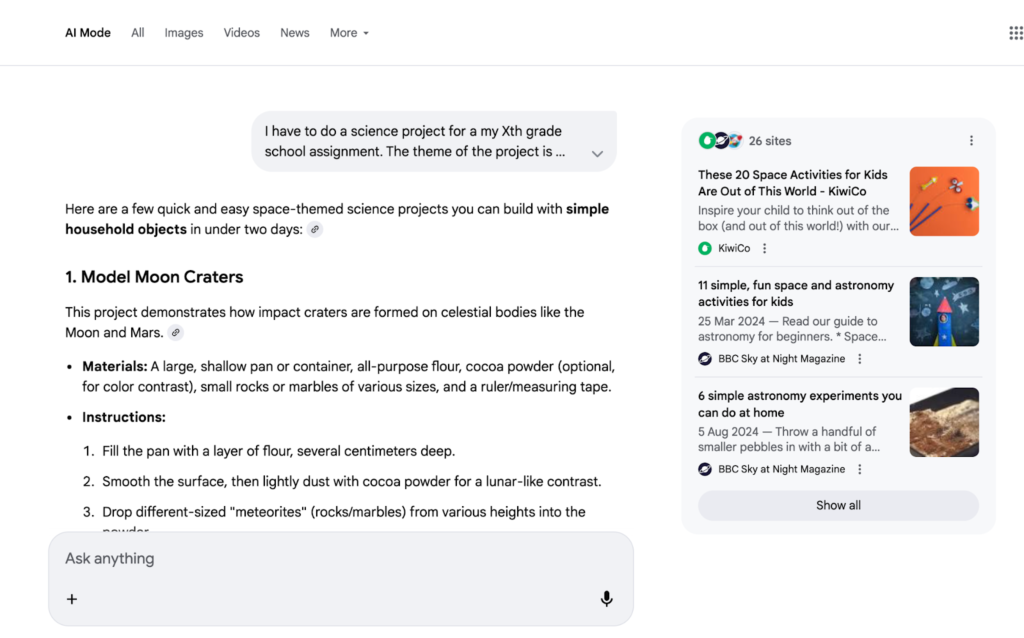Click the microphone icon in the search box
This screenshot has height=638, width=1024.
click(606, 598)
